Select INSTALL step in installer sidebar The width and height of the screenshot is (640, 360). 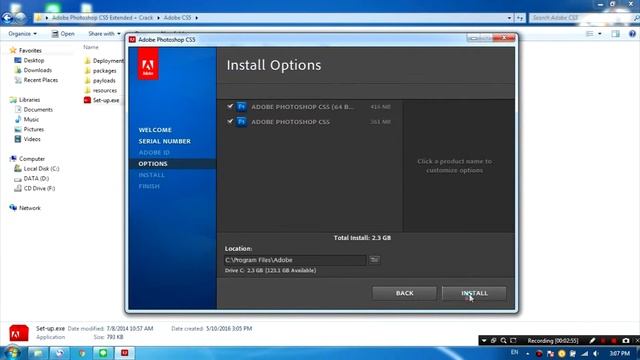pyautogui.click(x=151, y=175)
